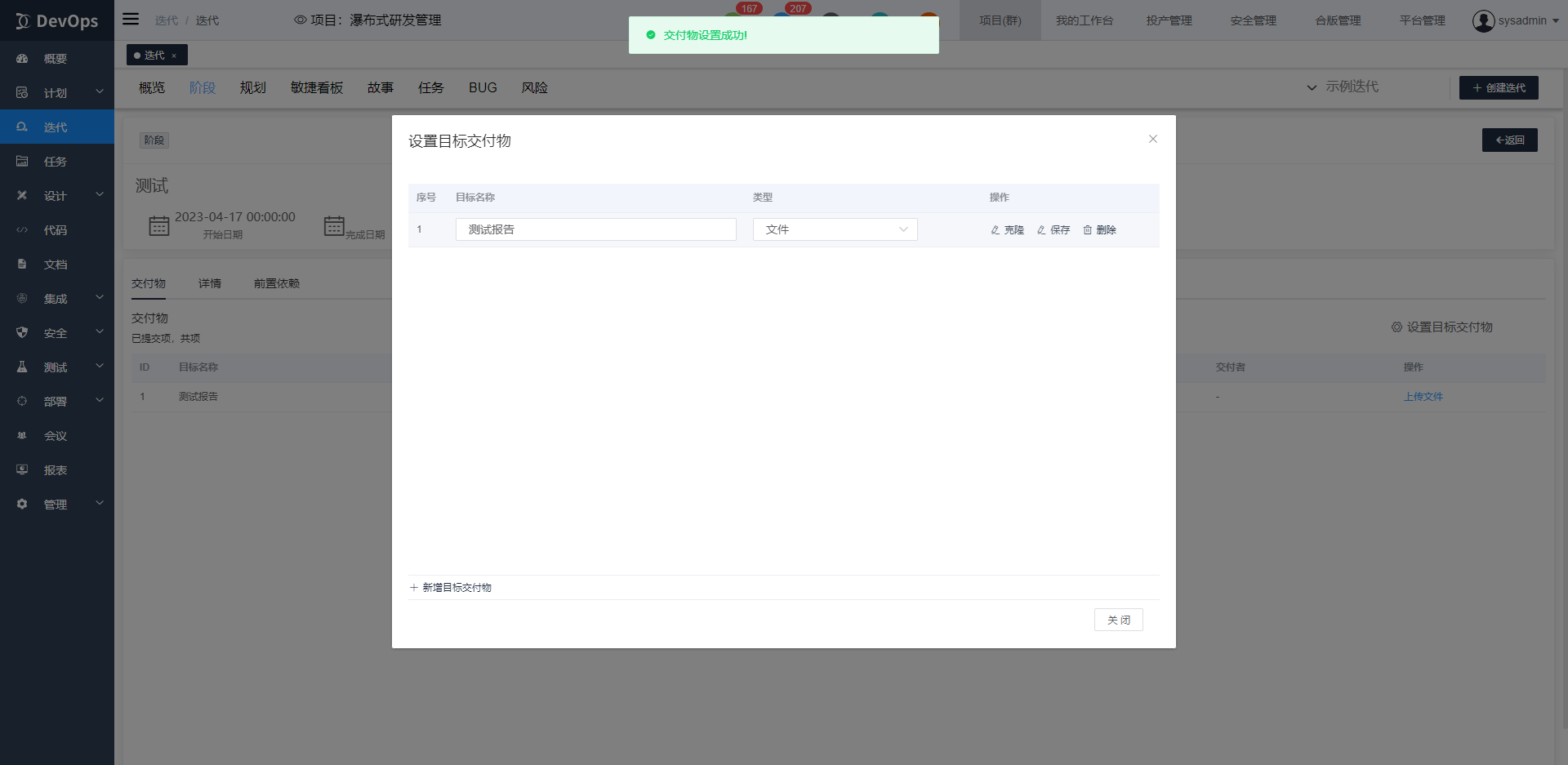Select 项目(群) in top navigation

tap(1000, 20)
